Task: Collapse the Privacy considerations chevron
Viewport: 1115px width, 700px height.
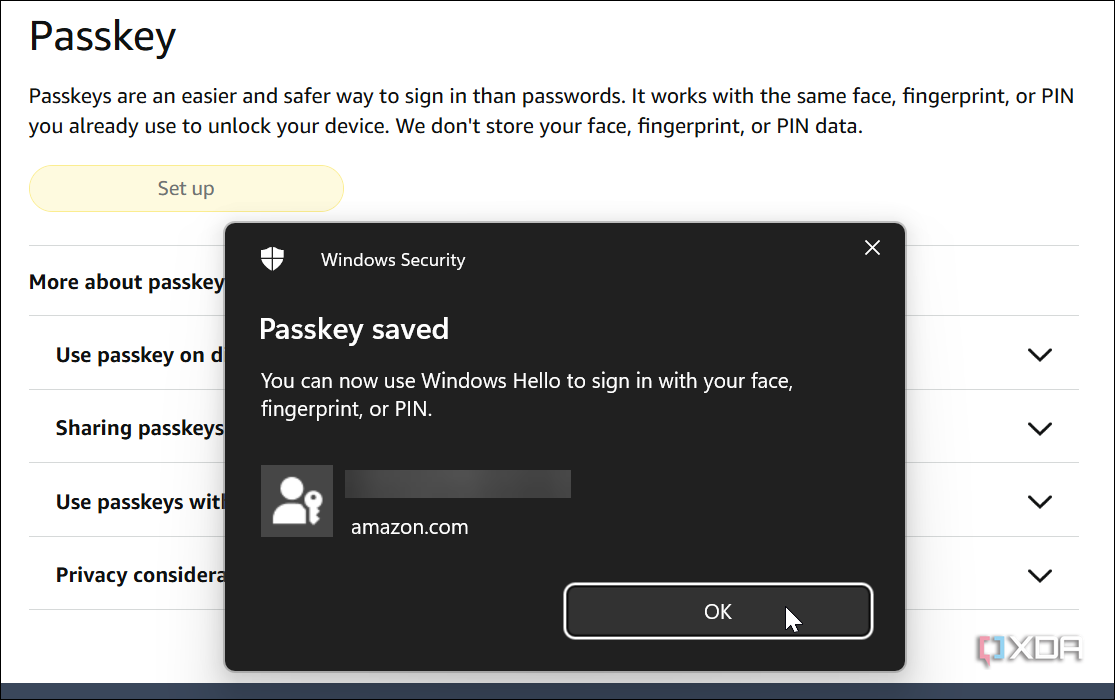Action: (1039, 575)
